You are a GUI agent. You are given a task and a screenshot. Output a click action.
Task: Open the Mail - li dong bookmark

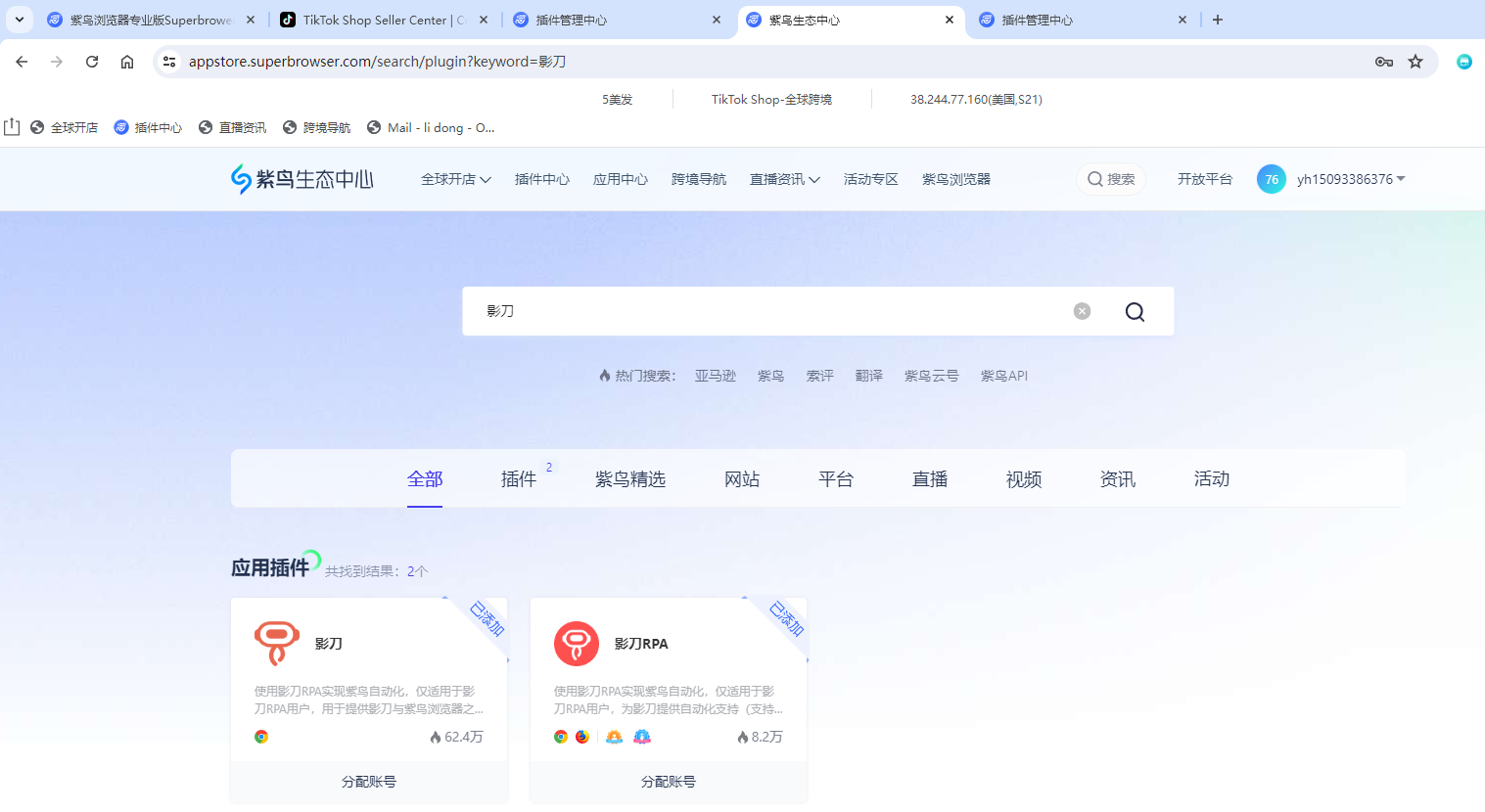pyautogui.click(x=431, y=127)
